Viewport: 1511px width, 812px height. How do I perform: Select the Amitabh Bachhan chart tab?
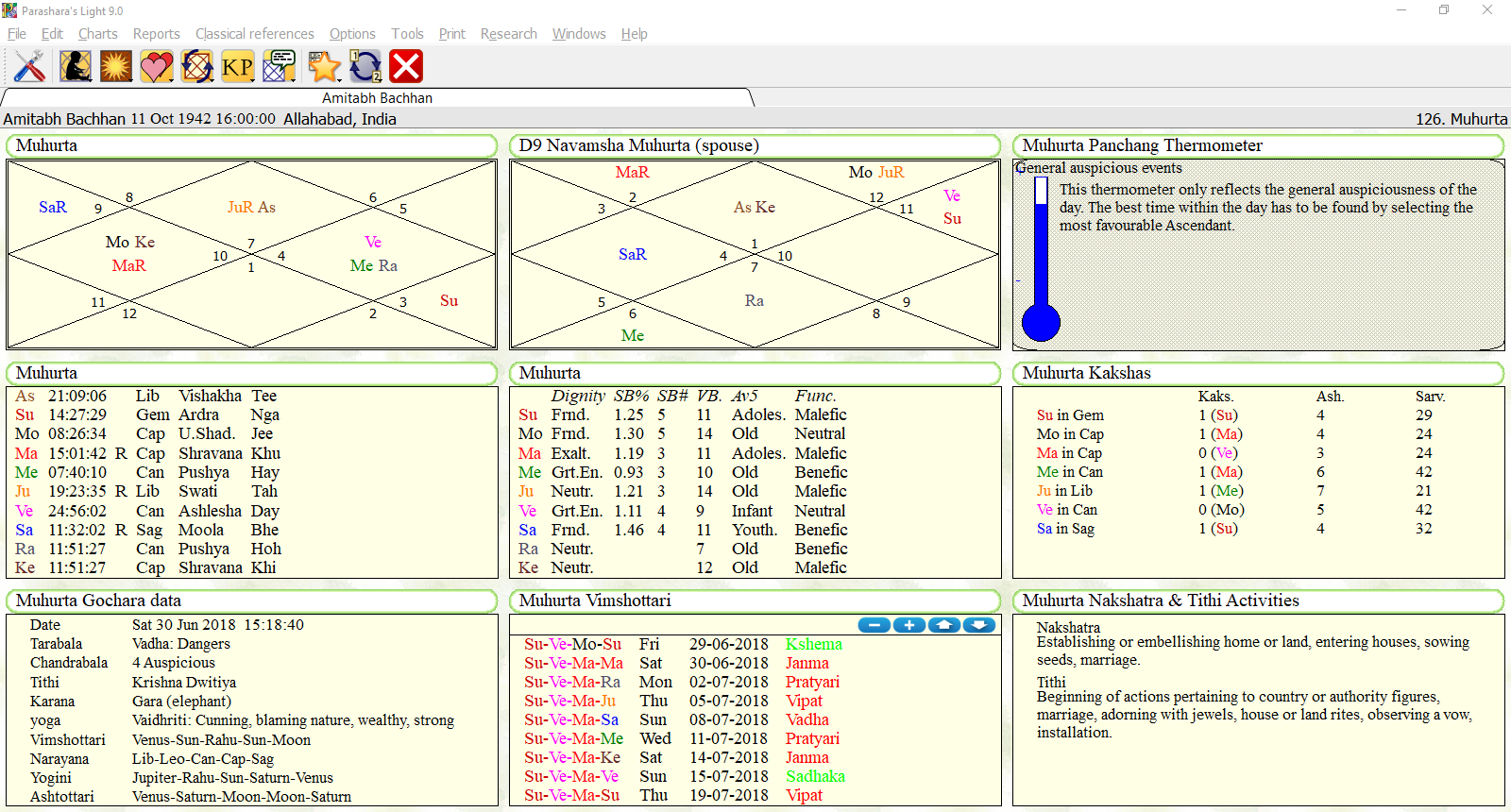coord(377,98)
